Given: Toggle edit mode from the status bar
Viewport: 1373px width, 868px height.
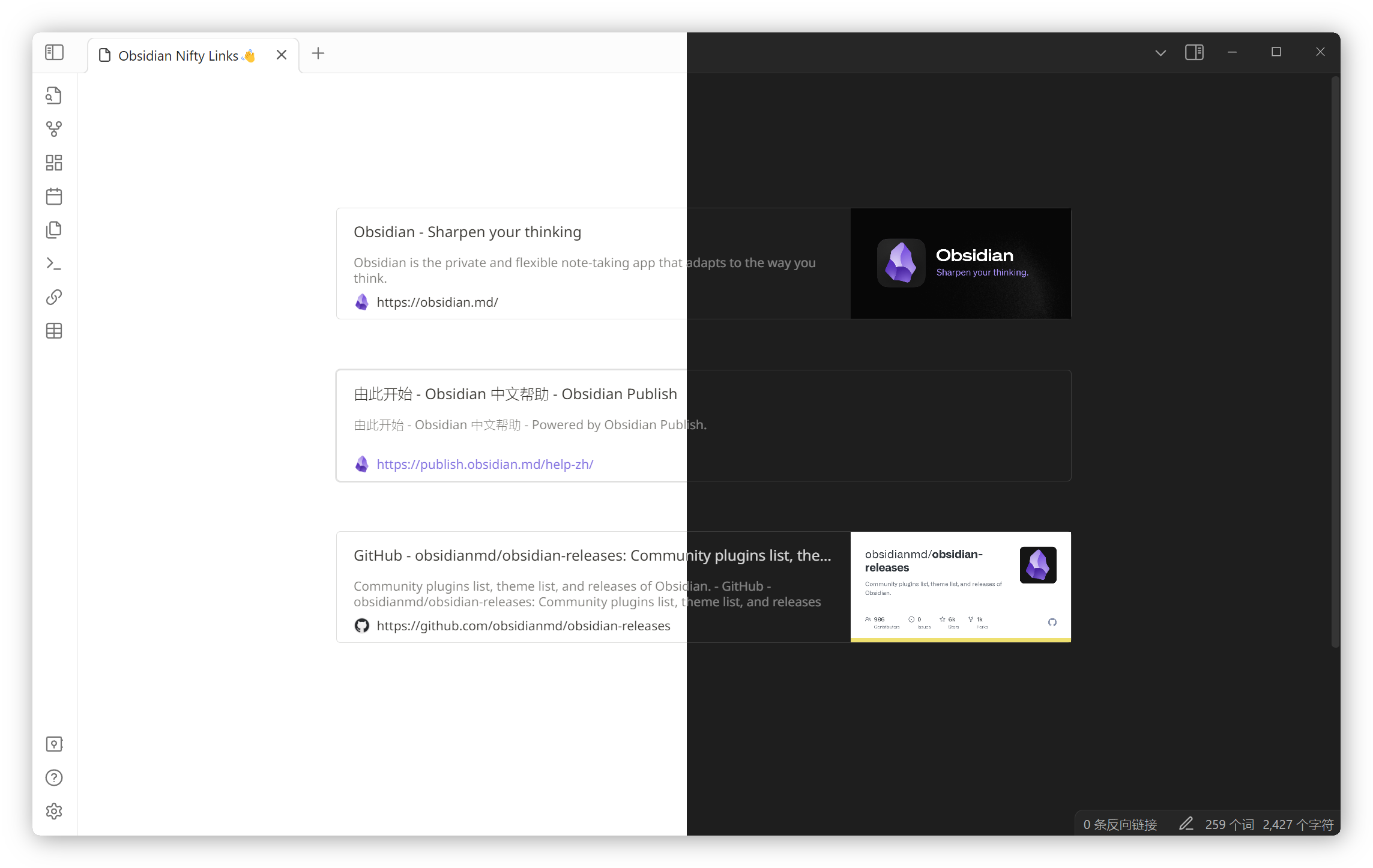Looking at the screenshot, I should pyautogui.click(x=1186, y=824).
